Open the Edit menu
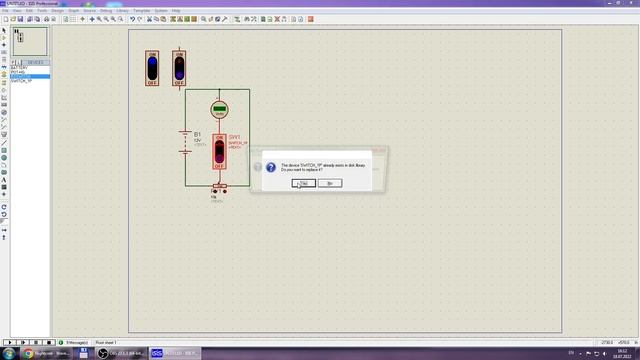640x360 pixels. 29,11
